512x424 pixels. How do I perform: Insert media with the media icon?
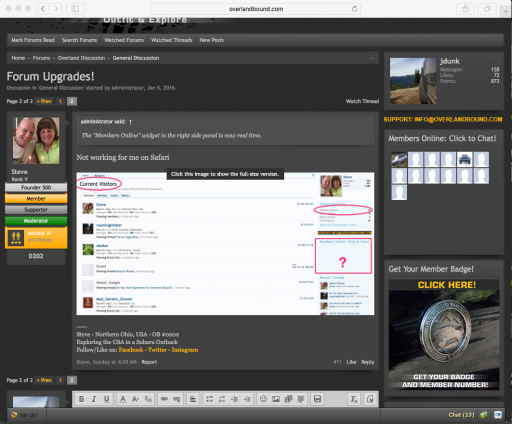point(288,399)
